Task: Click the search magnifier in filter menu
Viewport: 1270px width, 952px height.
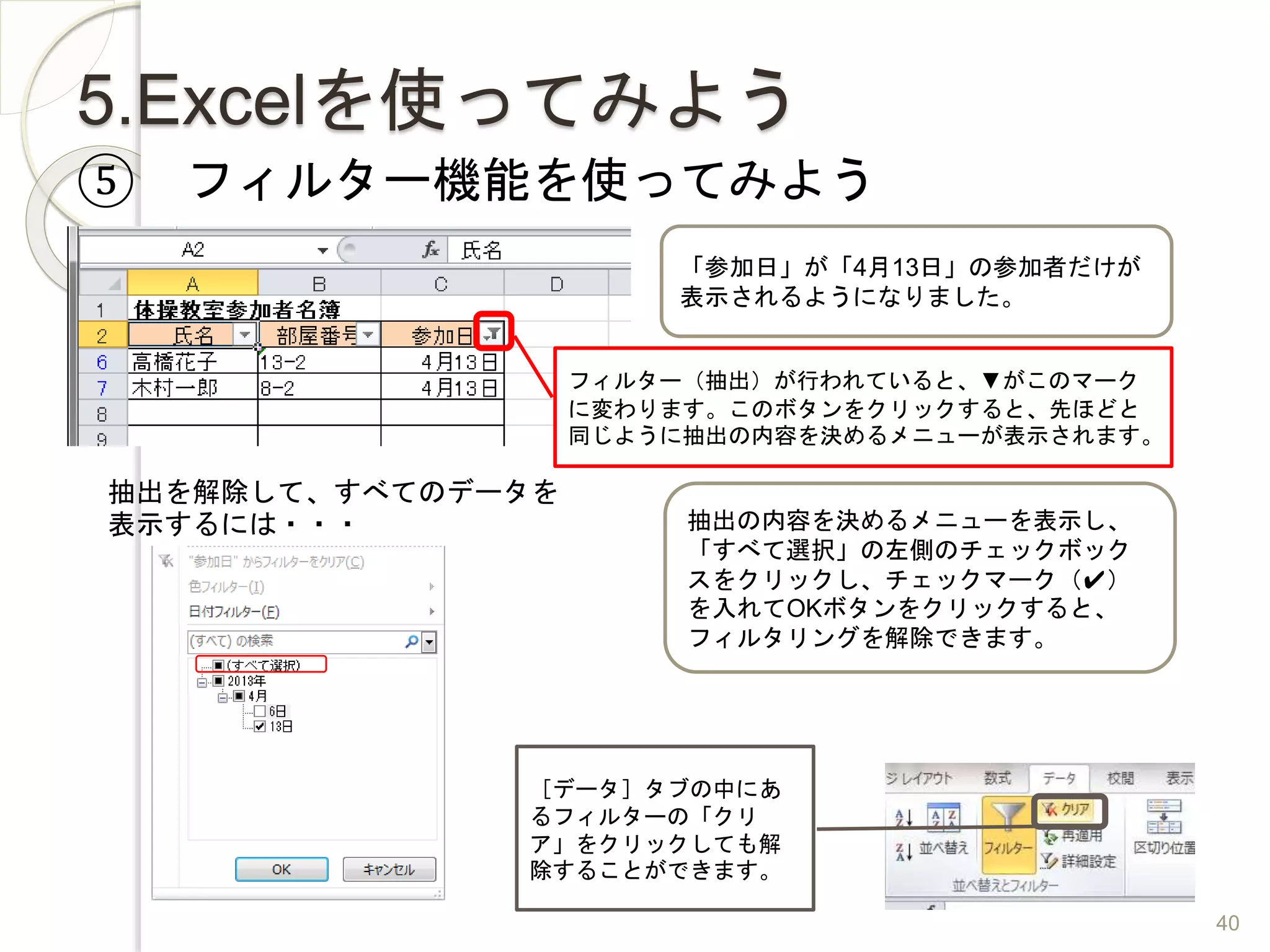Action: [x=412, y=641]
